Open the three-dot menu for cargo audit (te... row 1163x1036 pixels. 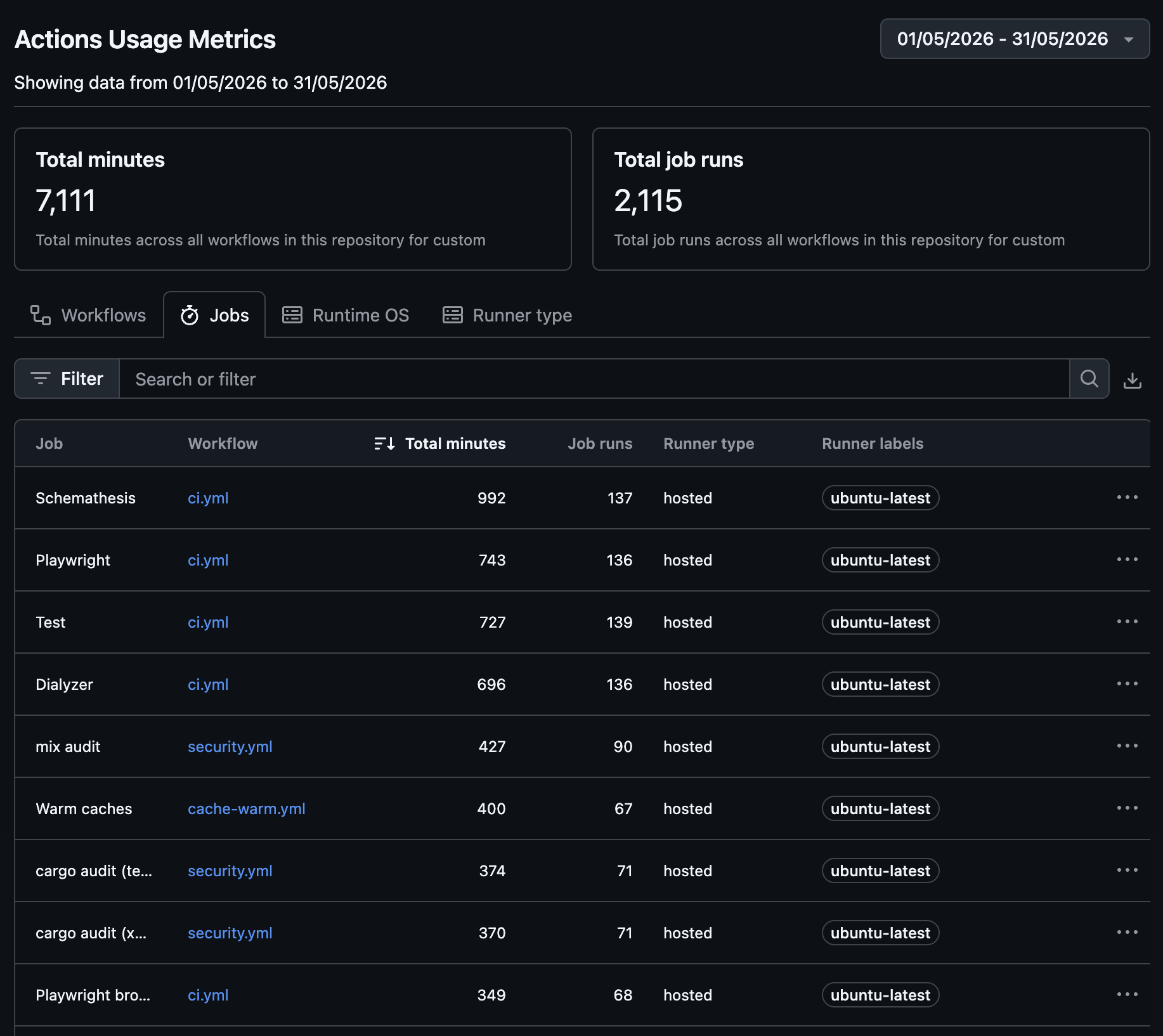(1127, 870)
